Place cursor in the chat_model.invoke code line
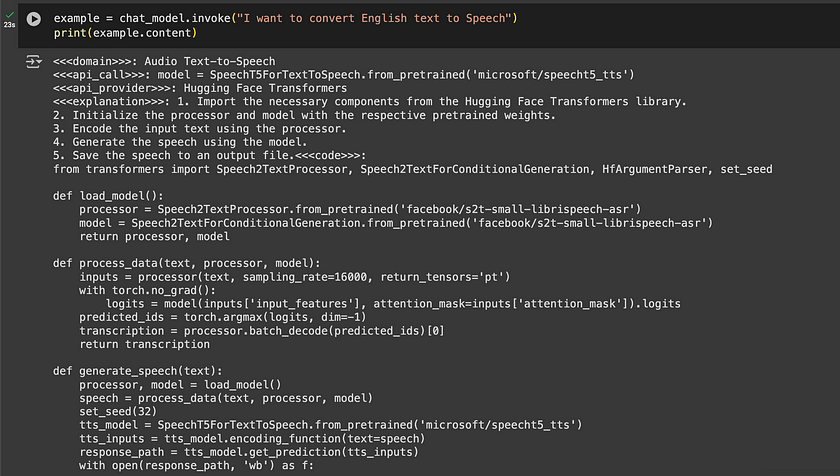 (x=286, y=18)
